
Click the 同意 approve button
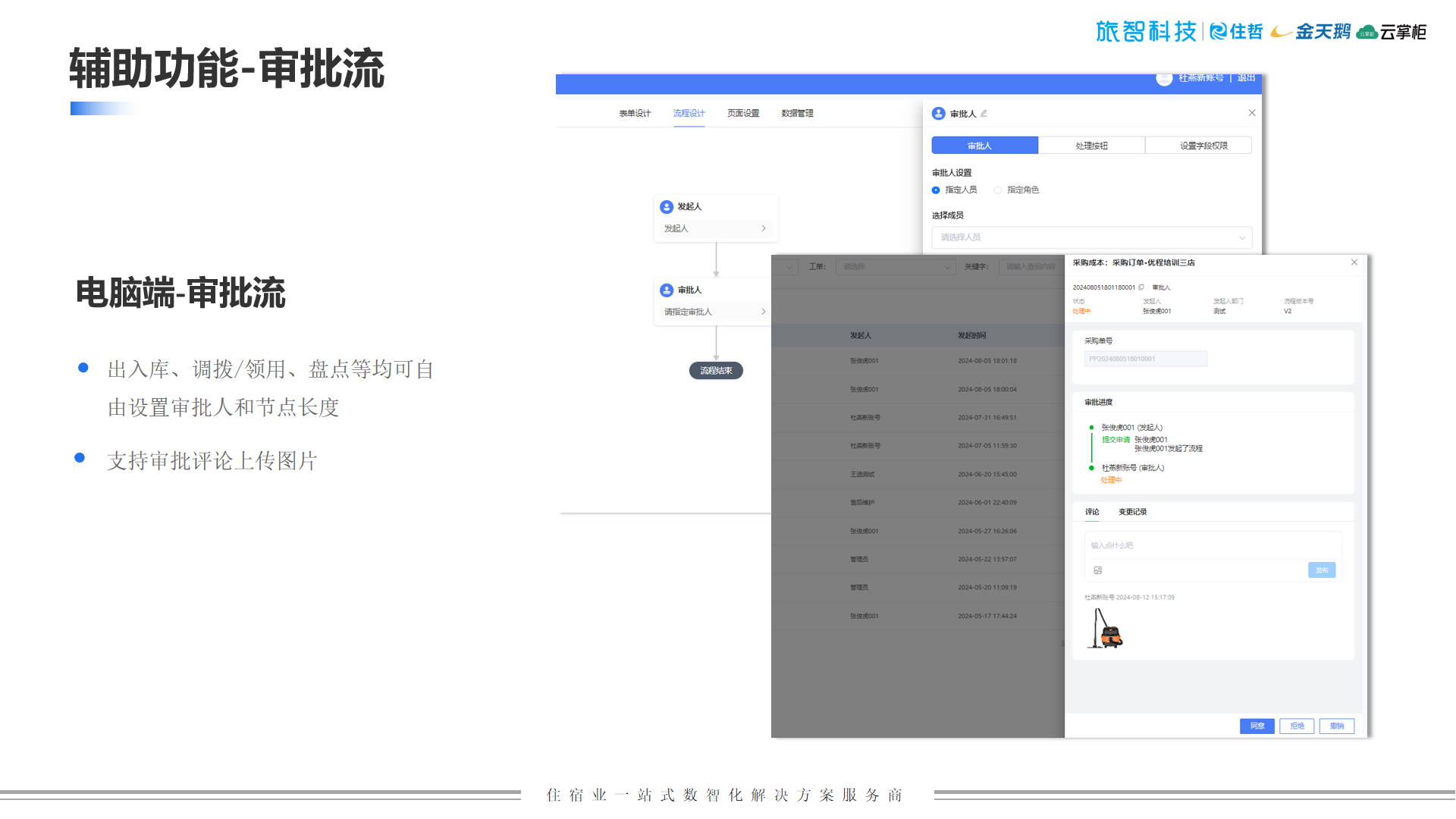click(x=1257, y=726)
